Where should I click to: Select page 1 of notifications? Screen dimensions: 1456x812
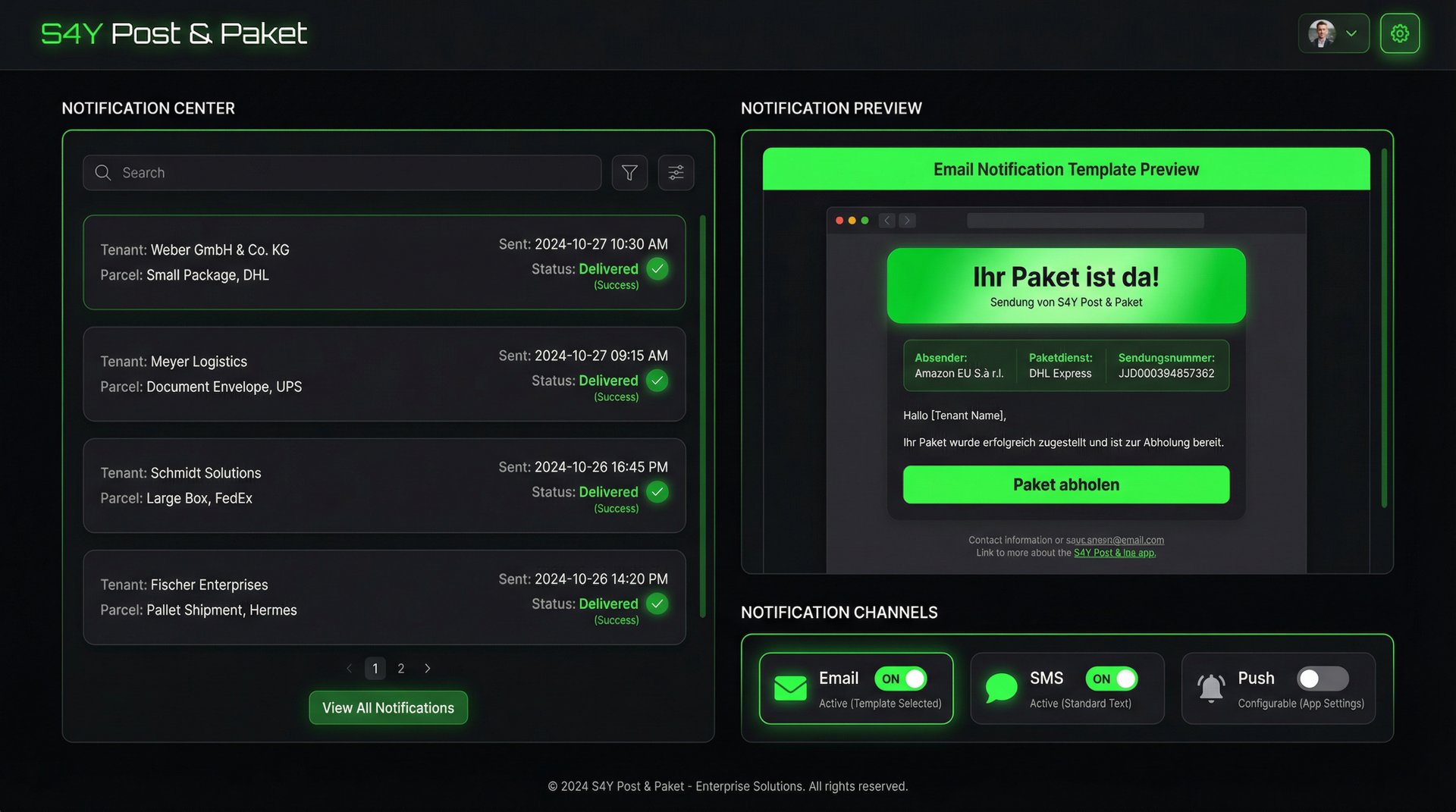click(375, 668)
